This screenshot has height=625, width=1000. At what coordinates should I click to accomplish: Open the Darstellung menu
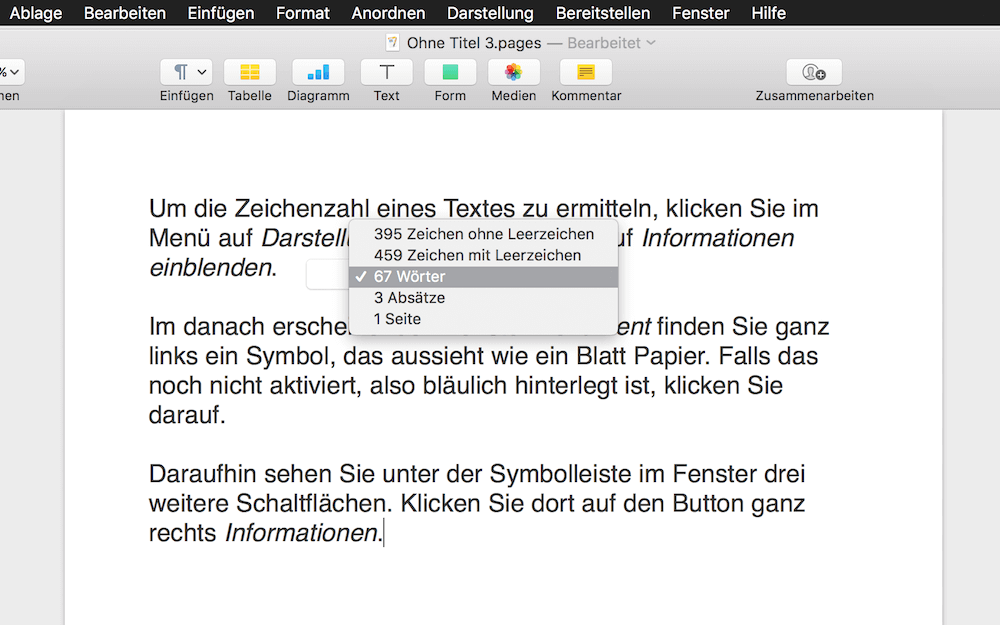click(489, 13)
